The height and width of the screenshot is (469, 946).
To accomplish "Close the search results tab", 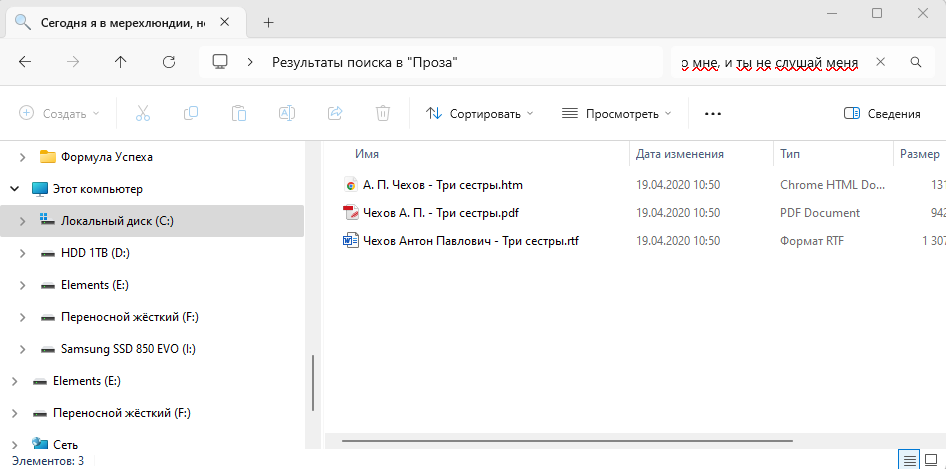I will click(224, 22).
